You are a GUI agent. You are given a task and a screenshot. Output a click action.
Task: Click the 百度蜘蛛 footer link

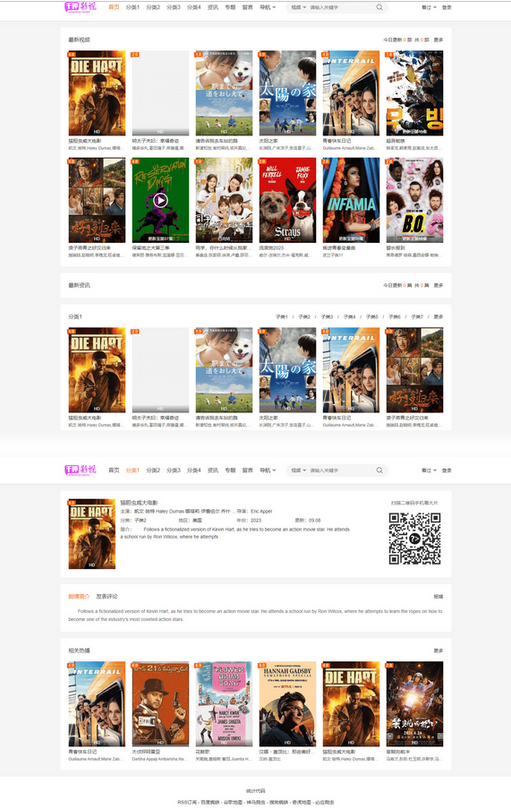click(x=209, y=802)
